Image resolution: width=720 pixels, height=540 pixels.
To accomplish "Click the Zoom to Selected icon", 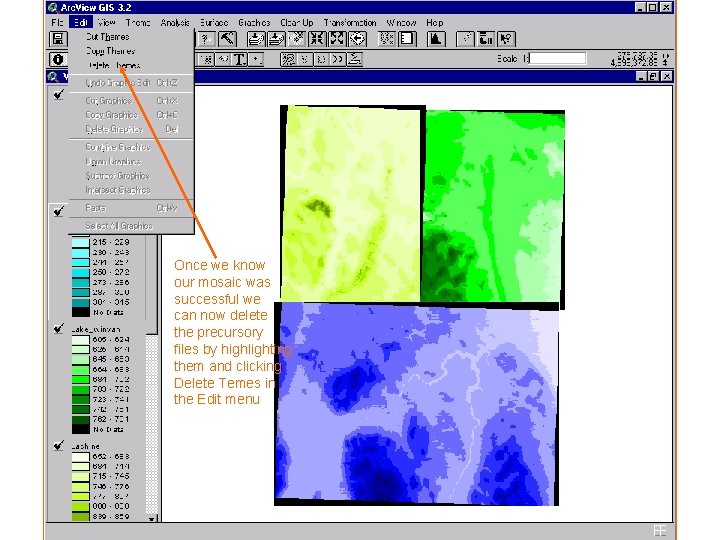I will [296, 39].
